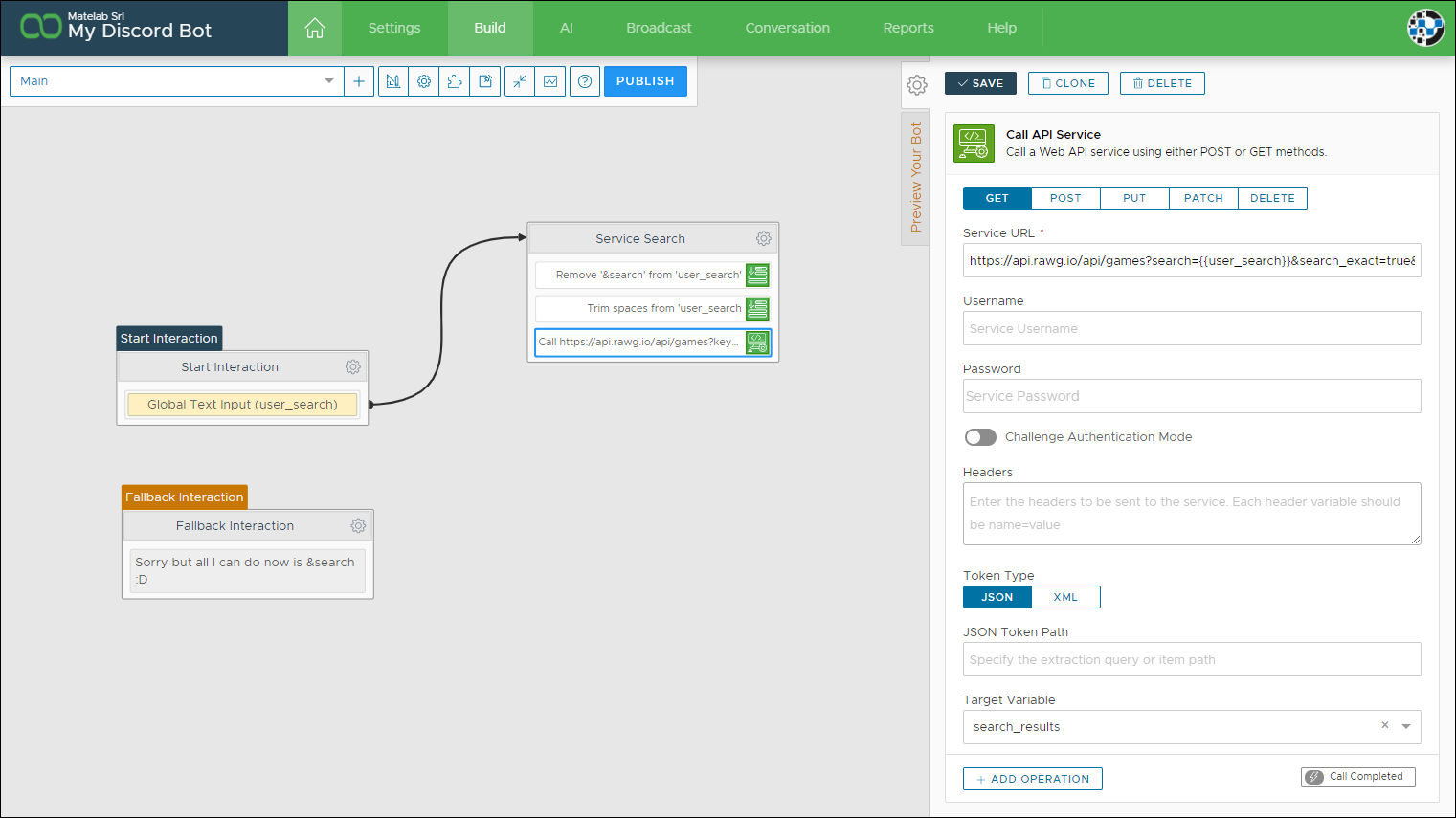Click the add flow plus icon
Screen dimensions: 1456x818
[359, 81]
